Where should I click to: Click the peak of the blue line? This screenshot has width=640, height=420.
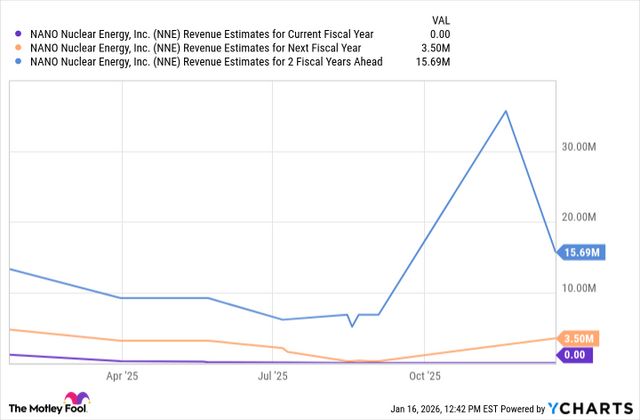coord(506,111)
